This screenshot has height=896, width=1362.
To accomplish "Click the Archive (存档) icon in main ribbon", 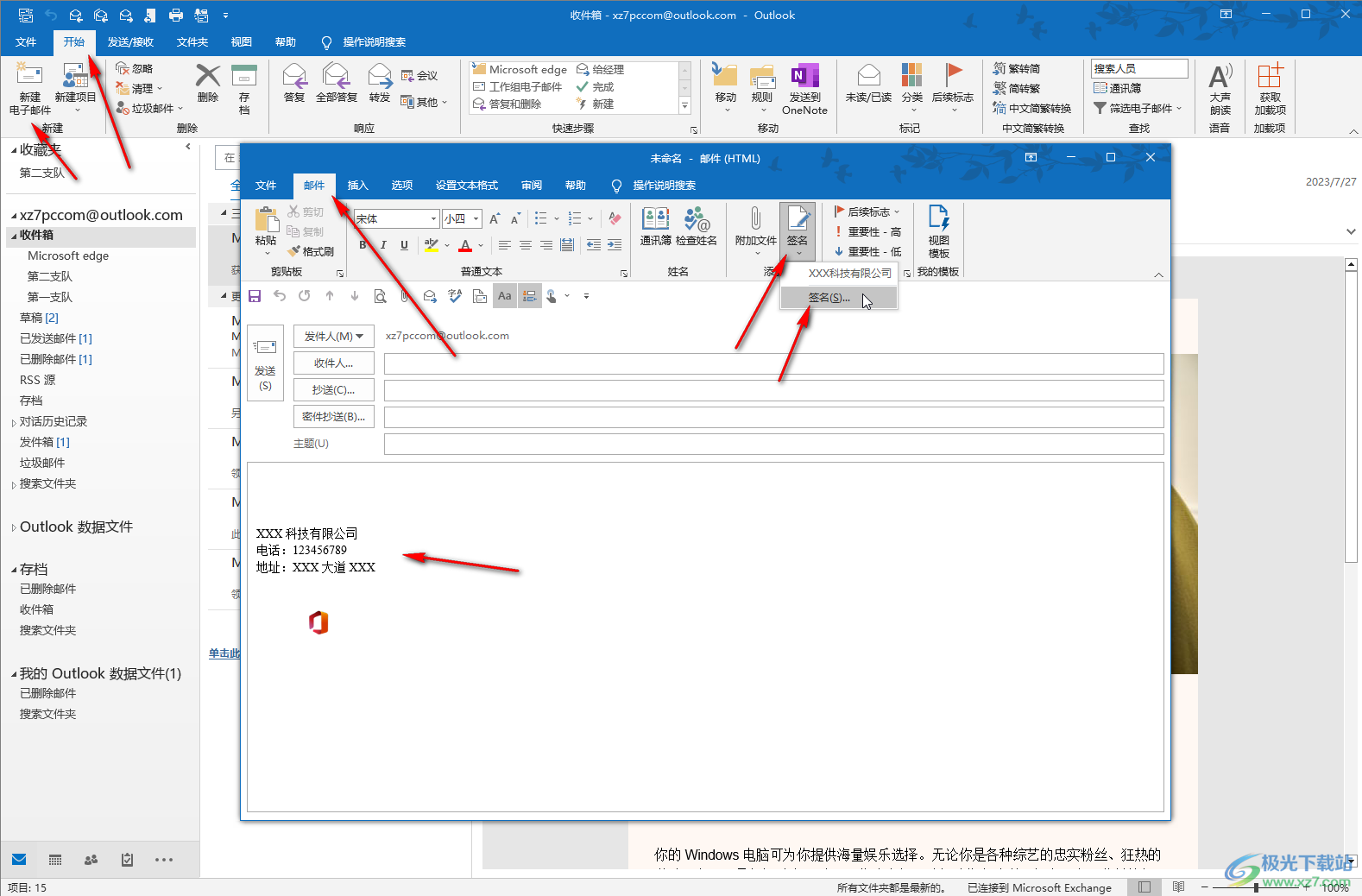I will coord(244,76).
